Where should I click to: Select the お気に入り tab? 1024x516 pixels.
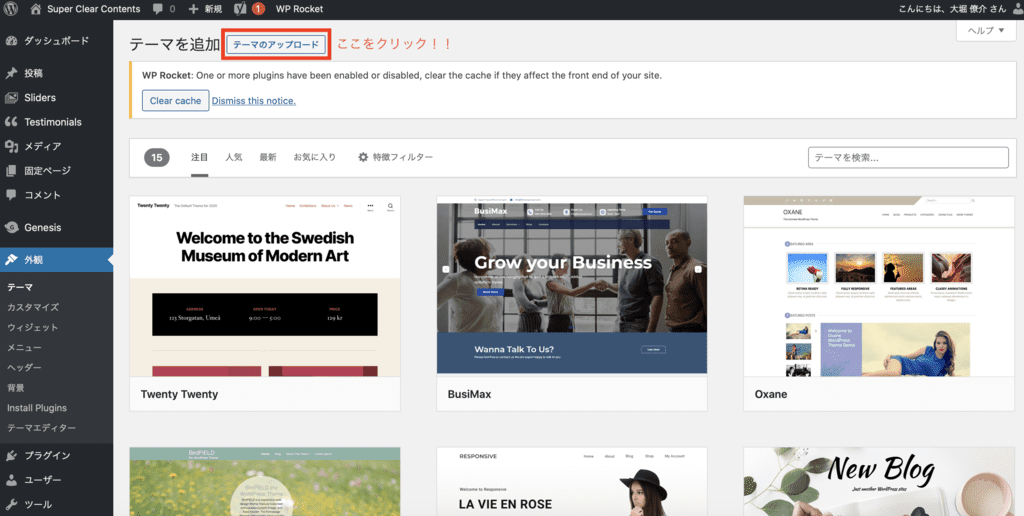pos(314,158)
